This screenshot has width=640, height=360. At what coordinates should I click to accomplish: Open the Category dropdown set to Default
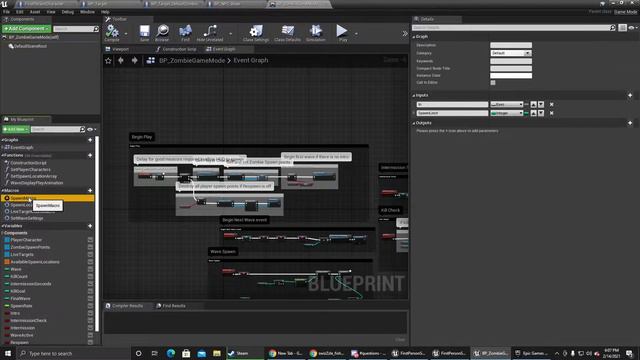(x=511, y=53)
